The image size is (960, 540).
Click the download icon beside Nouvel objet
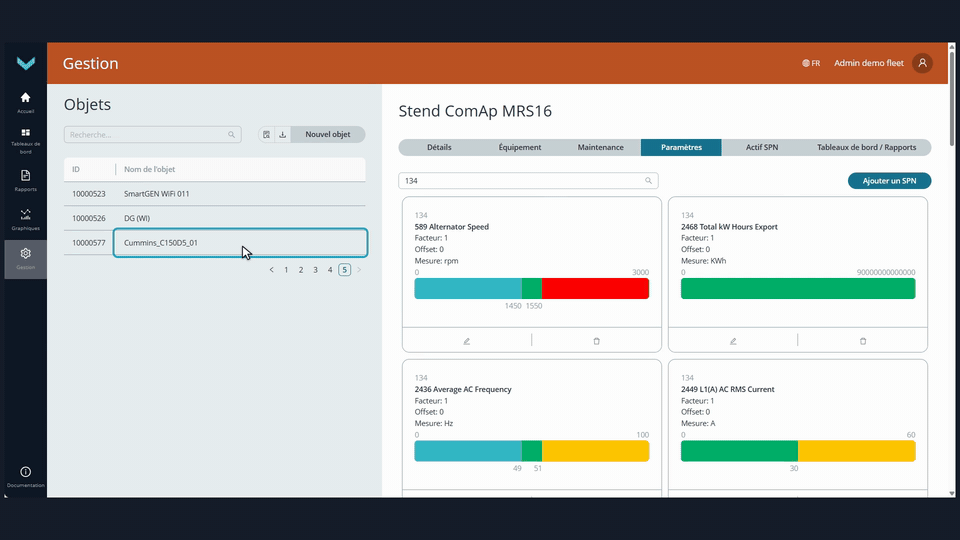click(282, 135)
